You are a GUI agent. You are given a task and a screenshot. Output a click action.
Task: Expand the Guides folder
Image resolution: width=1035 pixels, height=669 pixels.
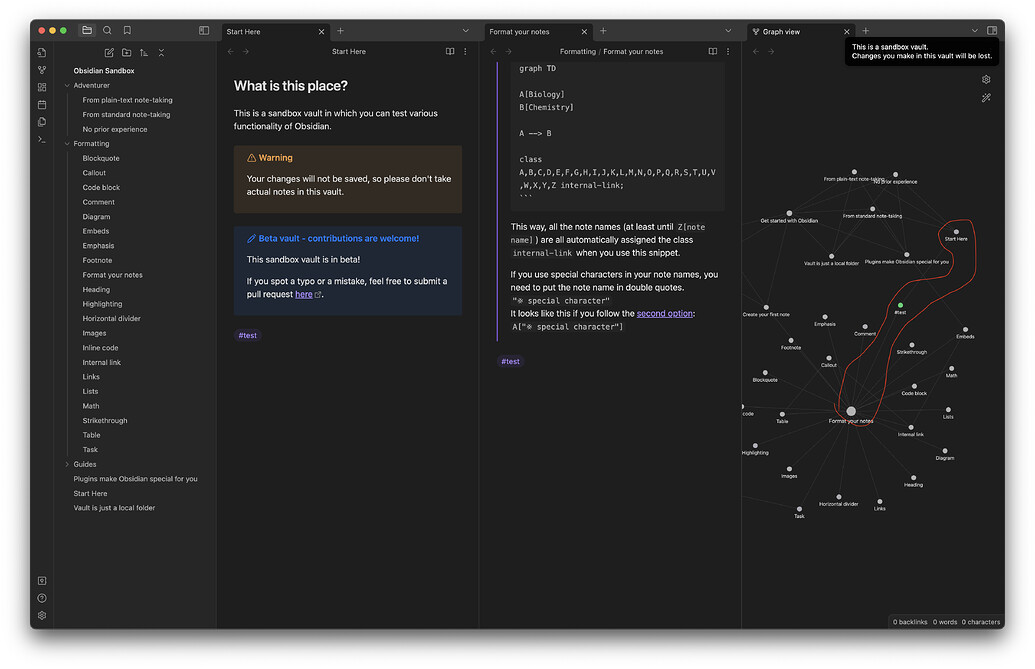tap(68, 464)
